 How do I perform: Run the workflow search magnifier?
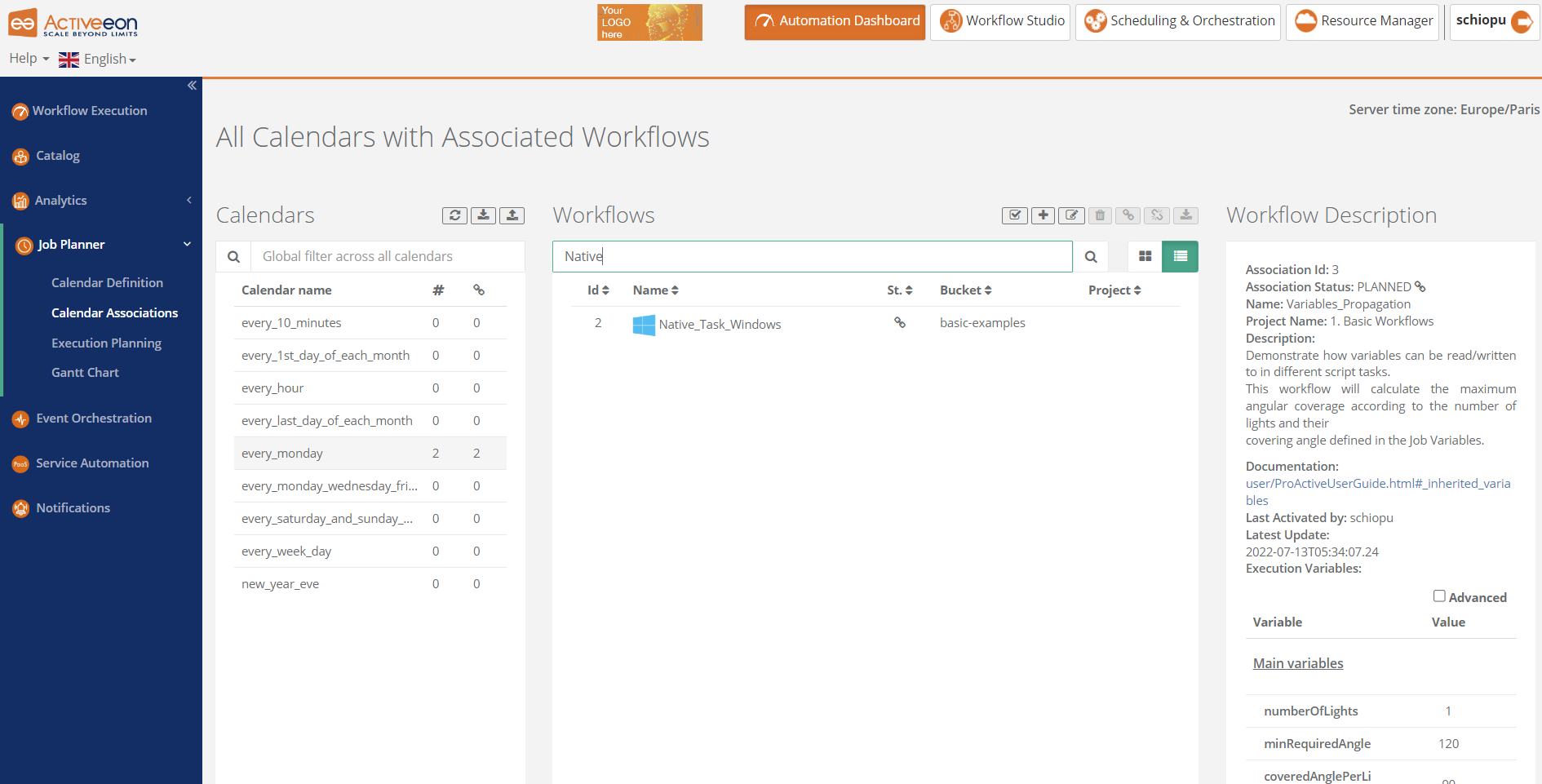(x=1091, y=257)
